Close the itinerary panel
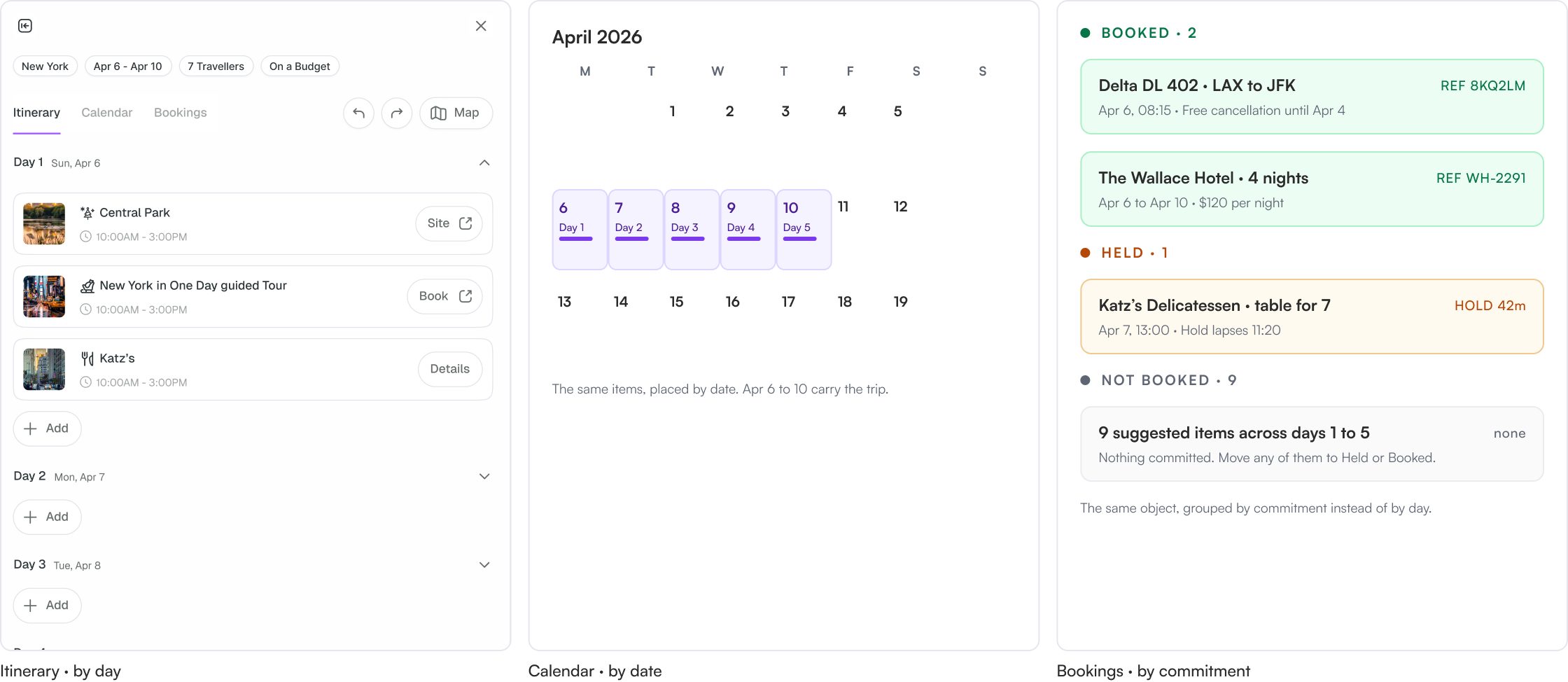Screen dimensions: 1568x682 coord(481,26)
